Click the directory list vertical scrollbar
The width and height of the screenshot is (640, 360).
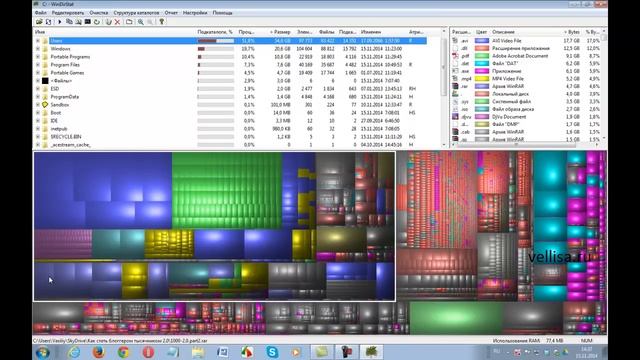[x=444, y=88]
